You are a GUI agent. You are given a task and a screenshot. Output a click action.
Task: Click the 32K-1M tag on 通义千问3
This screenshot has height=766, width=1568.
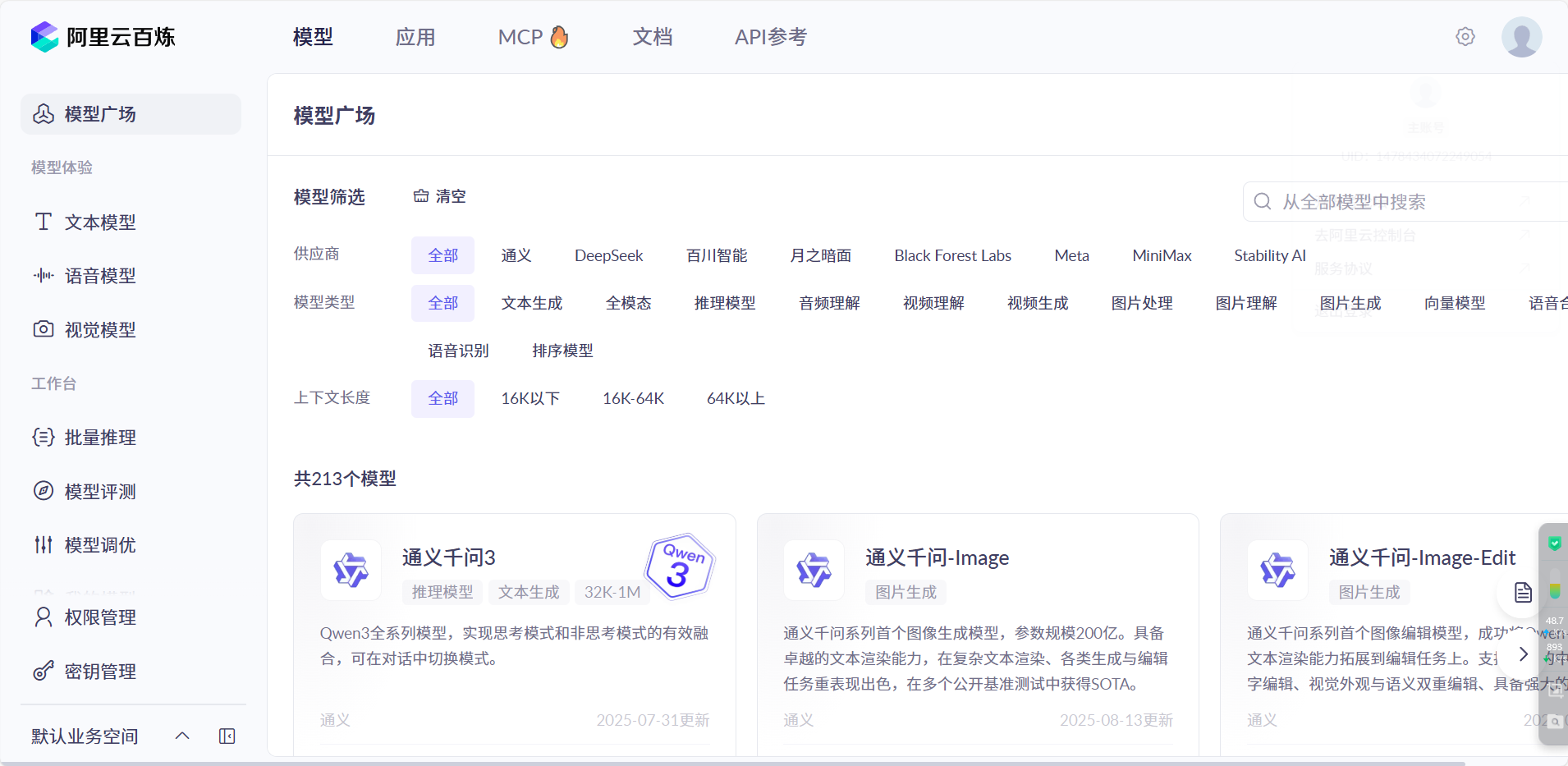[x=612, y=592]
